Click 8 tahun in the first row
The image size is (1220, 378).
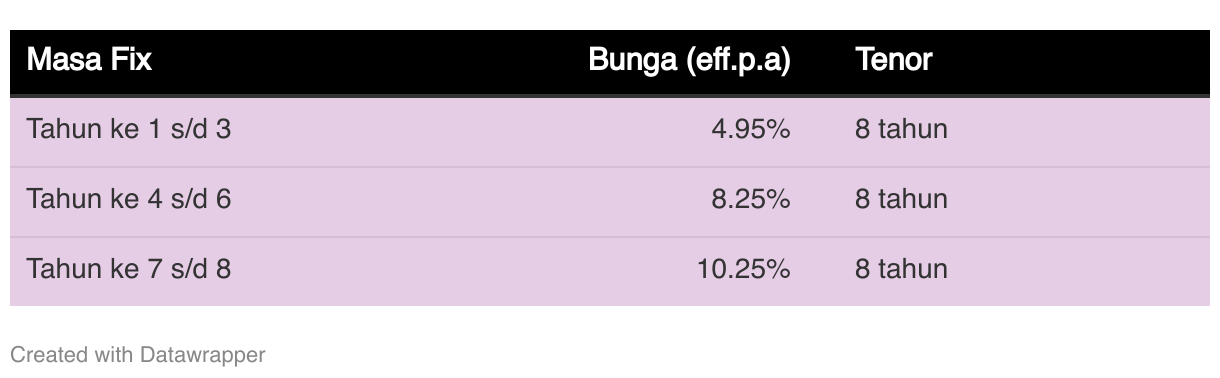[x=901, y=129]
